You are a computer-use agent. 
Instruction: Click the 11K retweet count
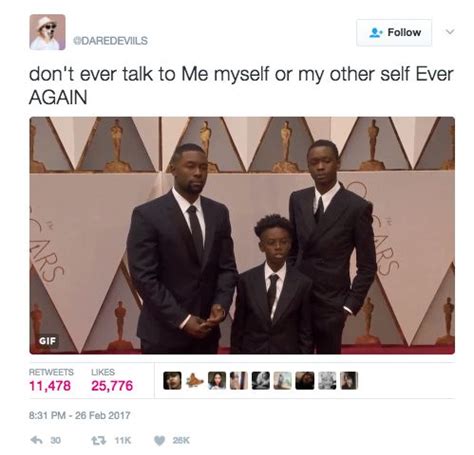pyautogui.click(x=123, y=441)
